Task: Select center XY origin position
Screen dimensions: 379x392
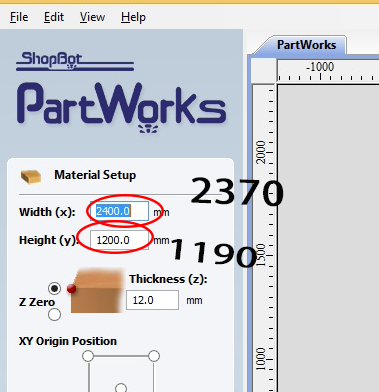Action: tap(121, 388)
